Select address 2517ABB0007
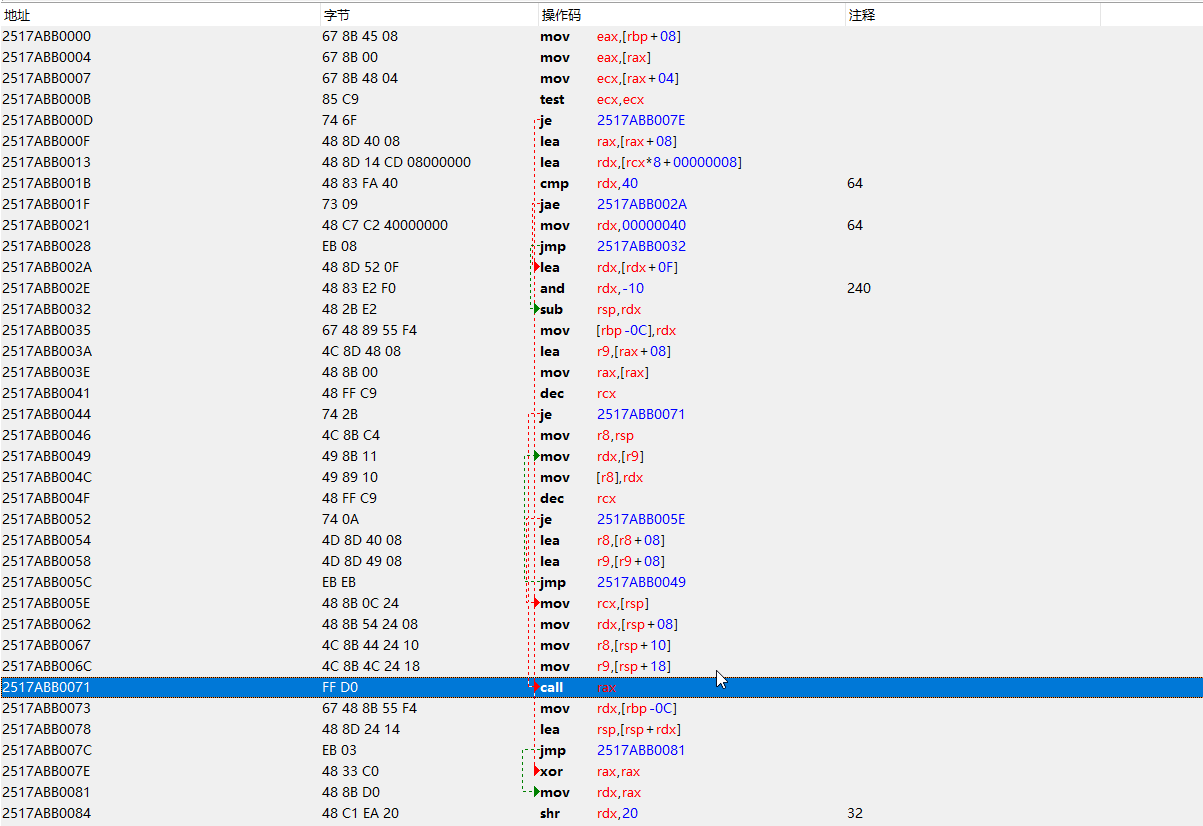Screen dimensions: 1203x826 [47, 78]
